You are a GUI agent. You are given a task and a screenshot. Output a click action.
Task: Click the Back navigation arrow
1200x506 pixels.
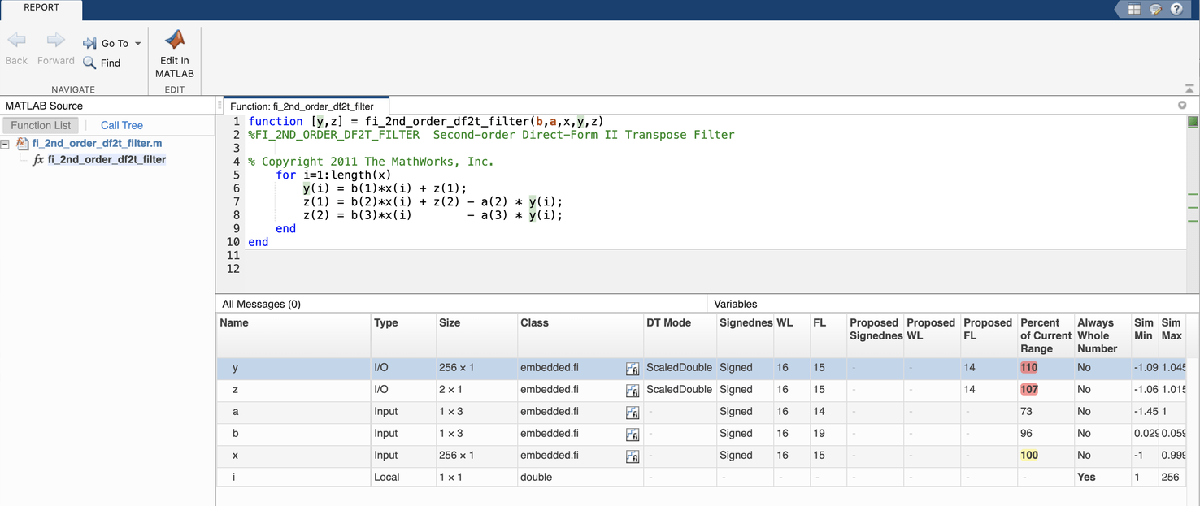(16, 41)
